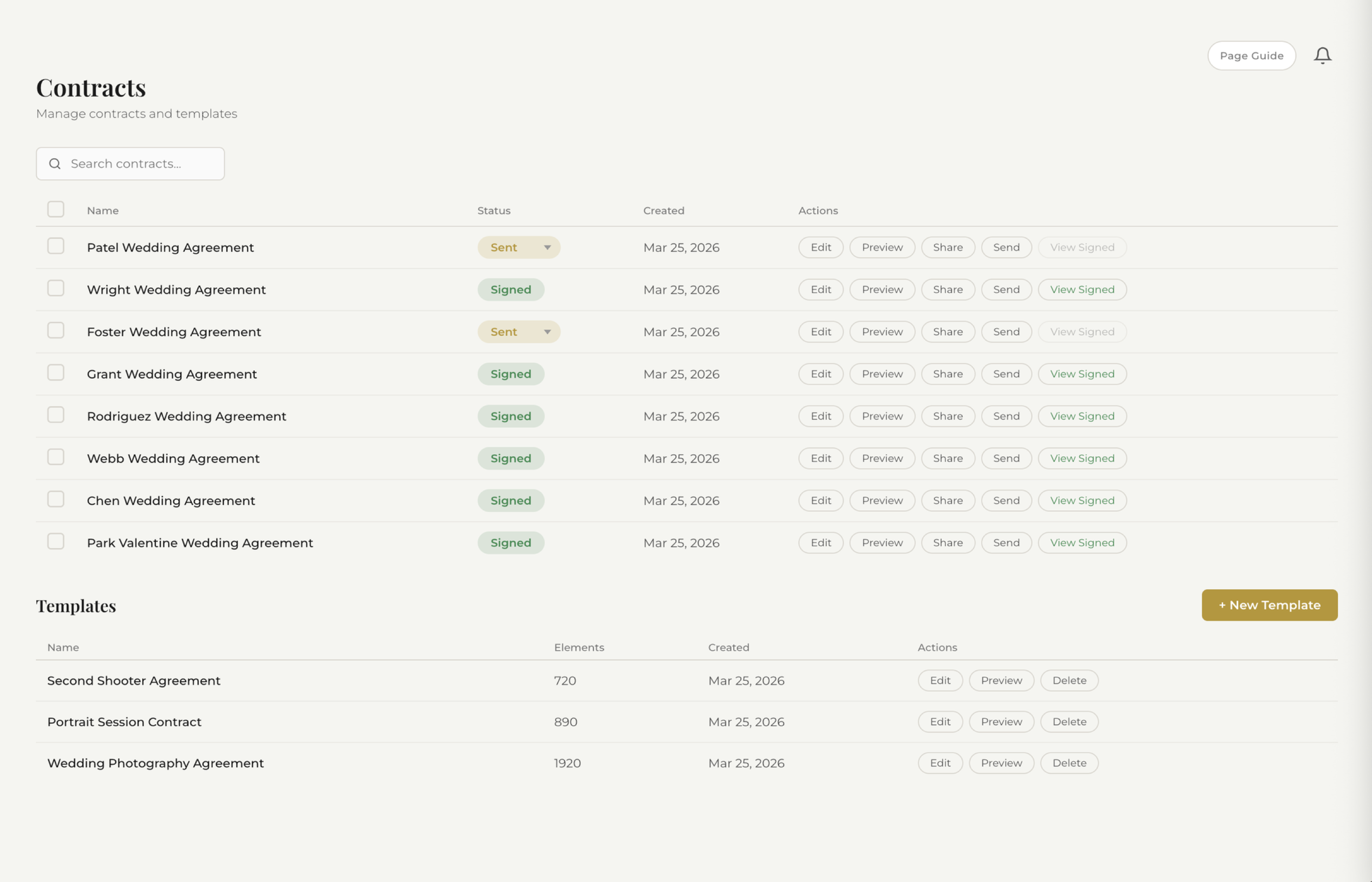Create a new template
Viewport: 1372px width, 882px height.
point(1269,605)
